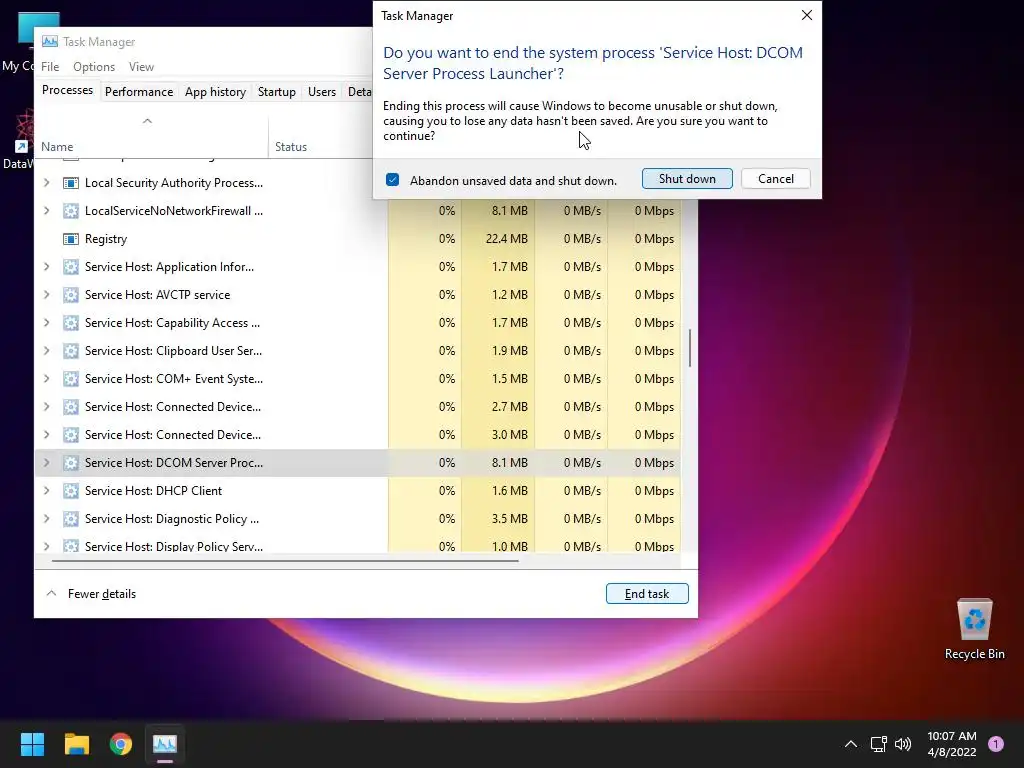
Task: Switch to the Startup tab
Action: pyautogui.click(x=277, y=92)
